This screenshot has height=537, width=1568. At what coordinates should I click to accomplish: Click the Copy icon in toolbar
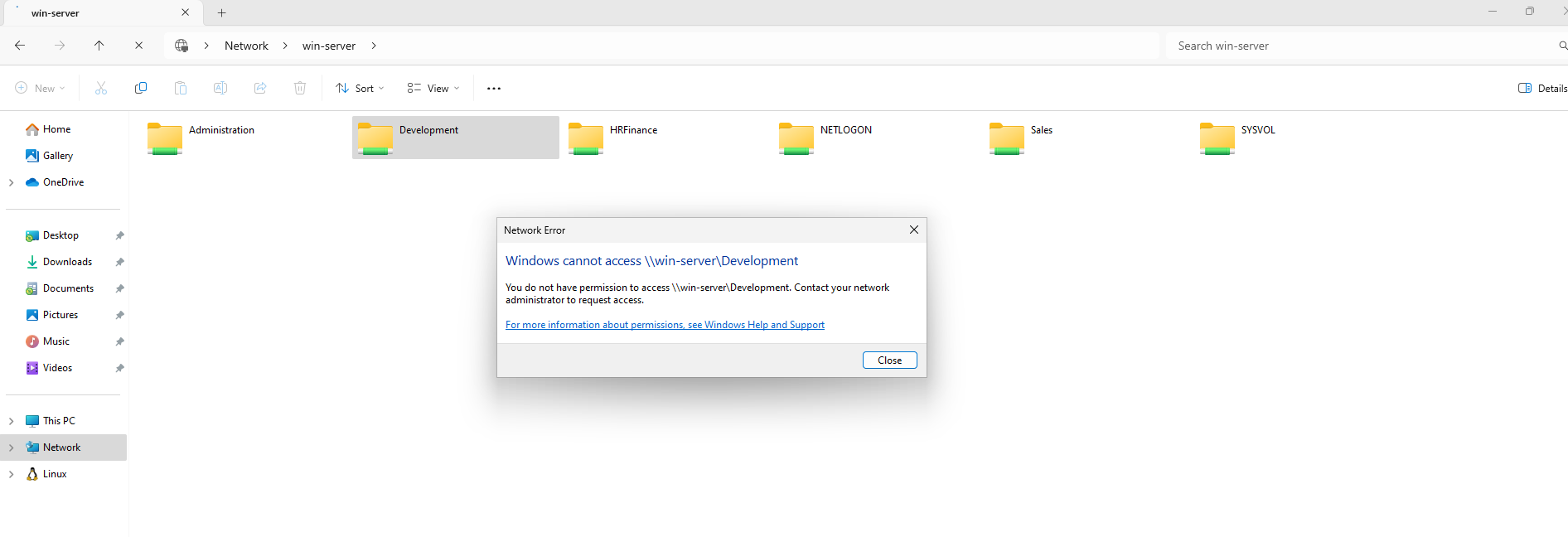coord(141,88)
